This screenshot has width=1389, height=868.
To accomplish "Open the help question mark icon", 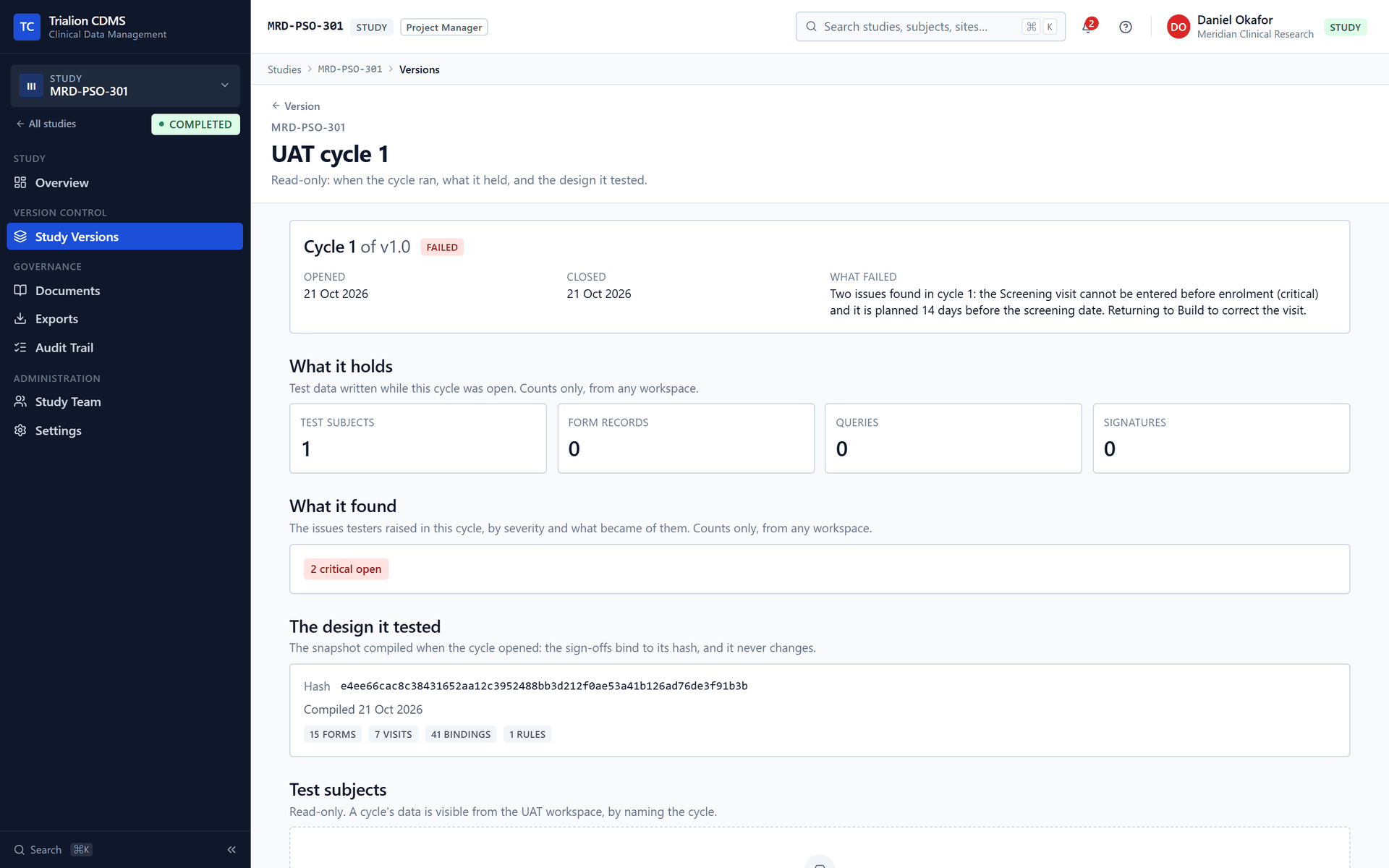I will [x=1125, y=27].
